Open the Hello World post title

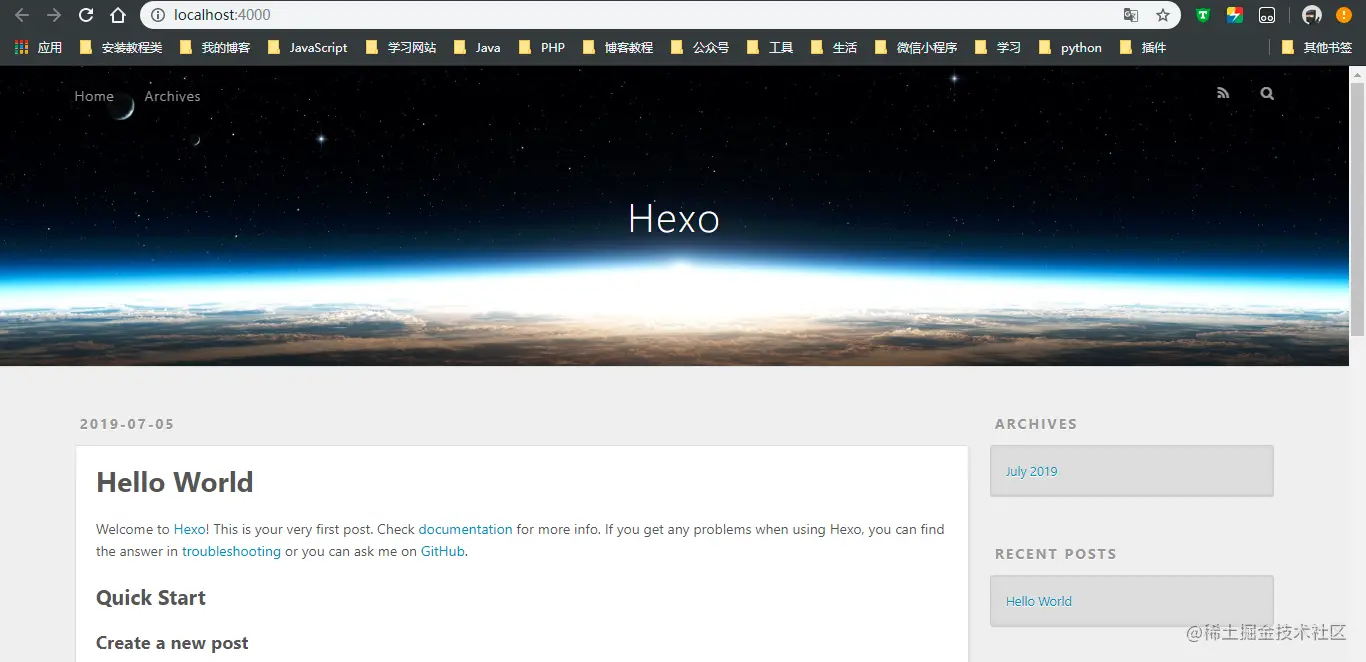pyautogui.click(x=175, y=482)
